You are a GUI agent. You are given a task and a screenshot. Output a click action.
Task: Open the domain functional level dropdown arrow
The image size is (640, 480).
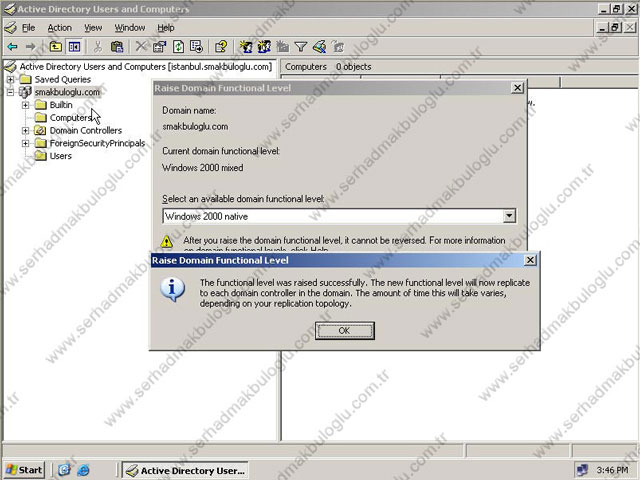pyautogui.click(x=509, y=216)
